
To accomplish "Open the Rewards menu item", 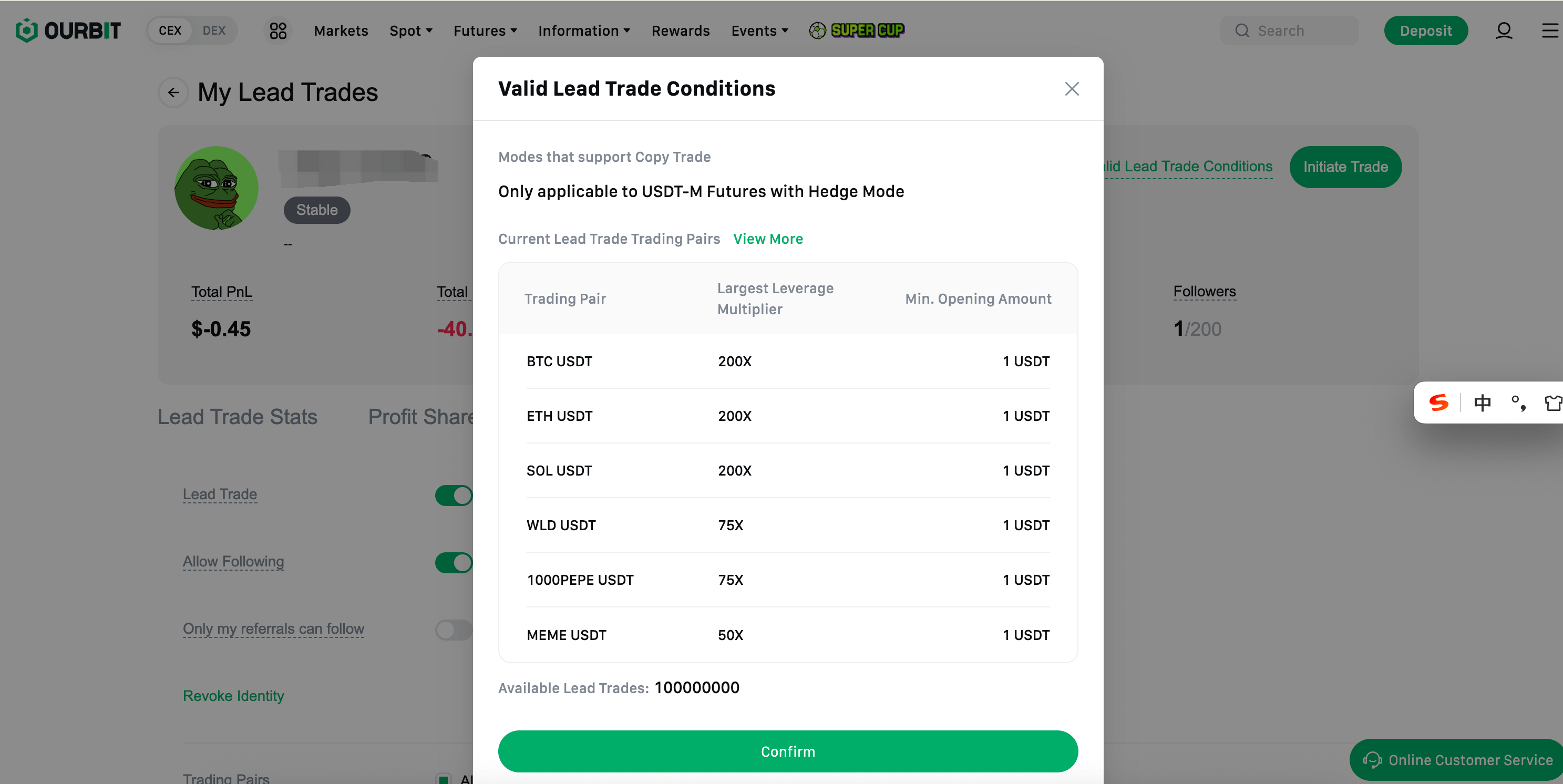I will pyautogui.click(x=680, y=30).
